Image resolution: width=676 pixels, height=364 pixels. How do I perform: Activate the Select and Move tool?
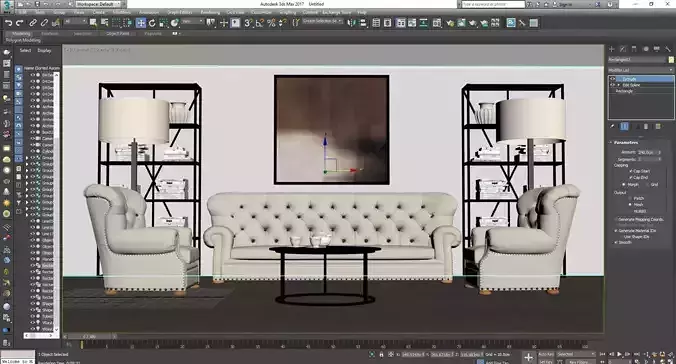point(141,23)
